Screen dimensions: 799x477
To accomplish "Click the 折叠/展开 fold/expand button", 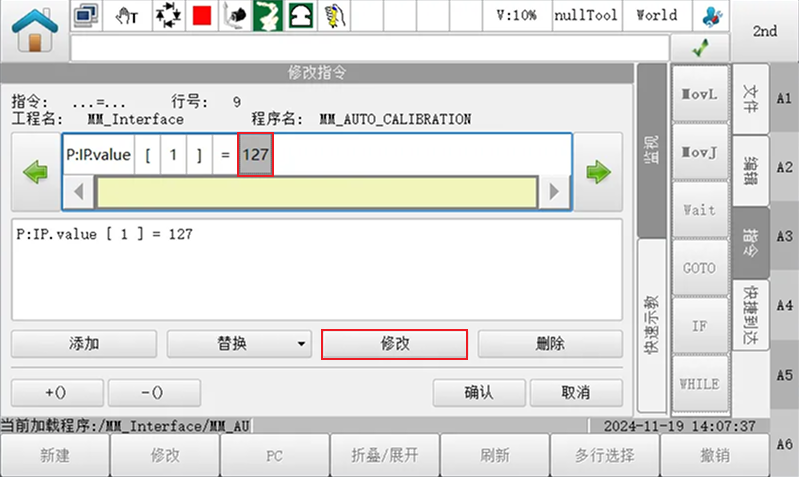I will pos(385,455).
